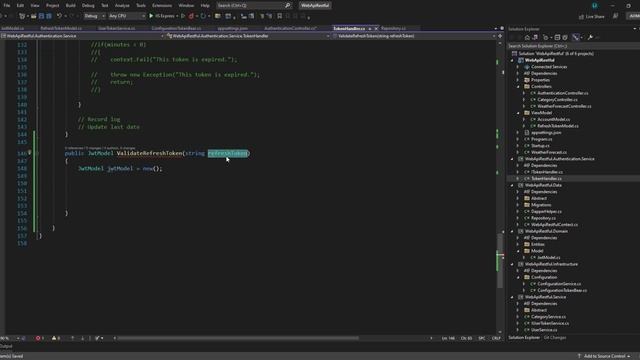Select Connected Services in Solution Explorer
This screenshot has height=360, width=640.
(x=549, y=67)
